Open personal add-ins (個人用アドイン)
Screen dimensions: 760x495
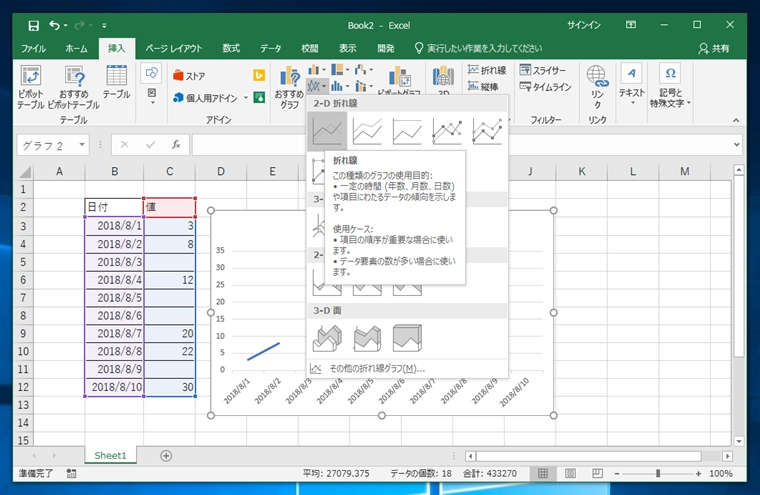[206, 98]
